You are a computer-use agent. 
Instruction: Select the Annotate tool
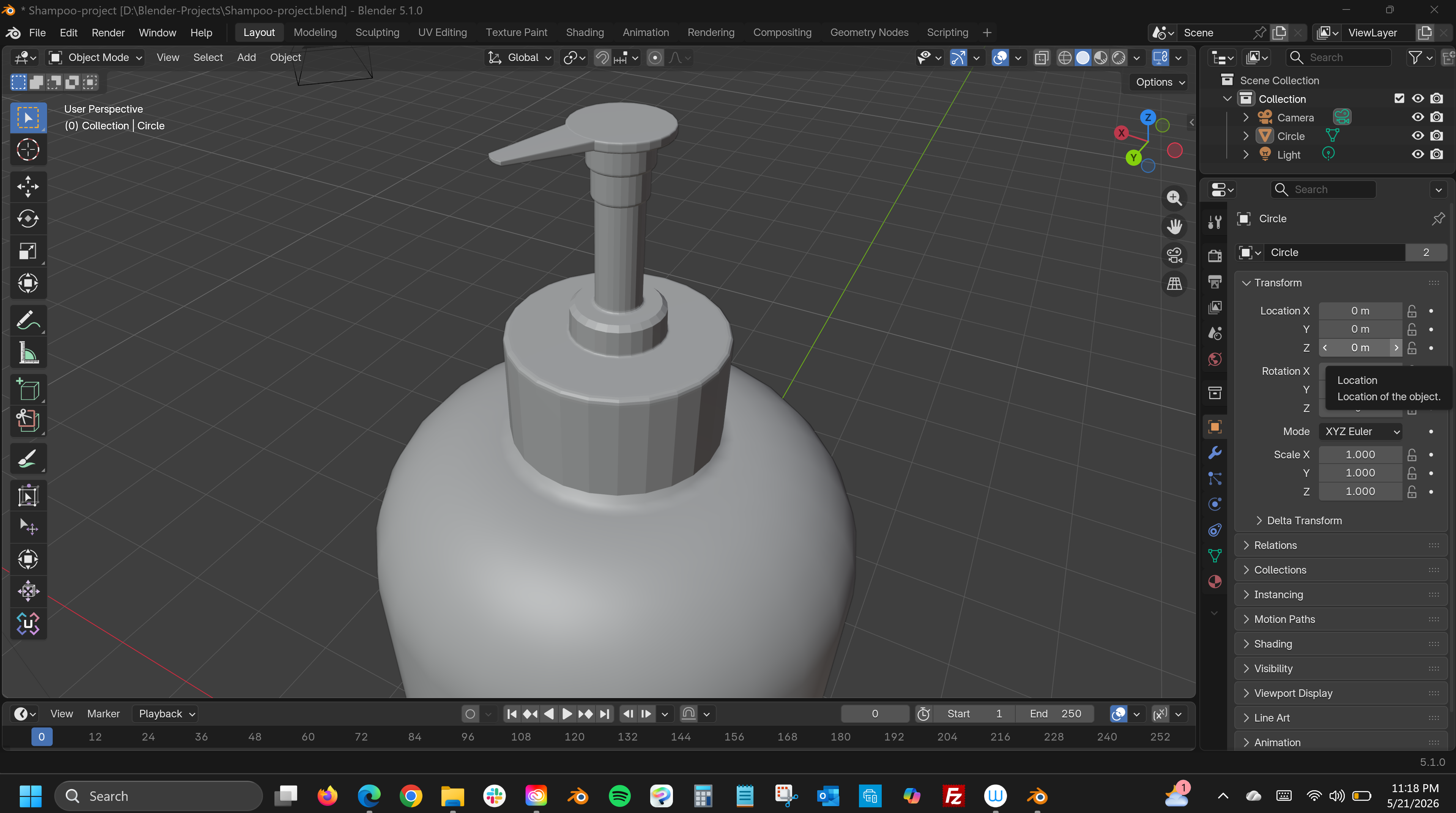(28, 321)
